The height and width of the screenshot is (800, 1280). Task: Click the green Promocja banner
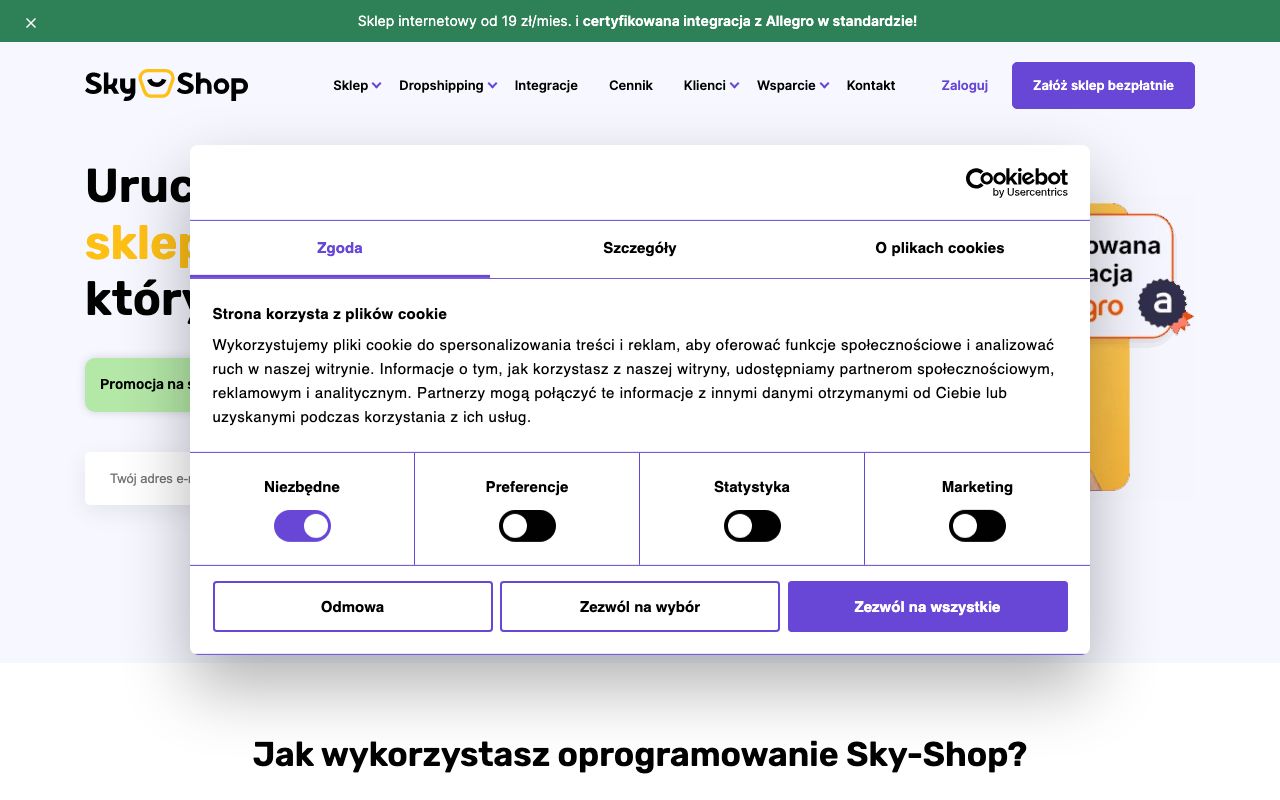pyautogui.click(x=138, y=385)
